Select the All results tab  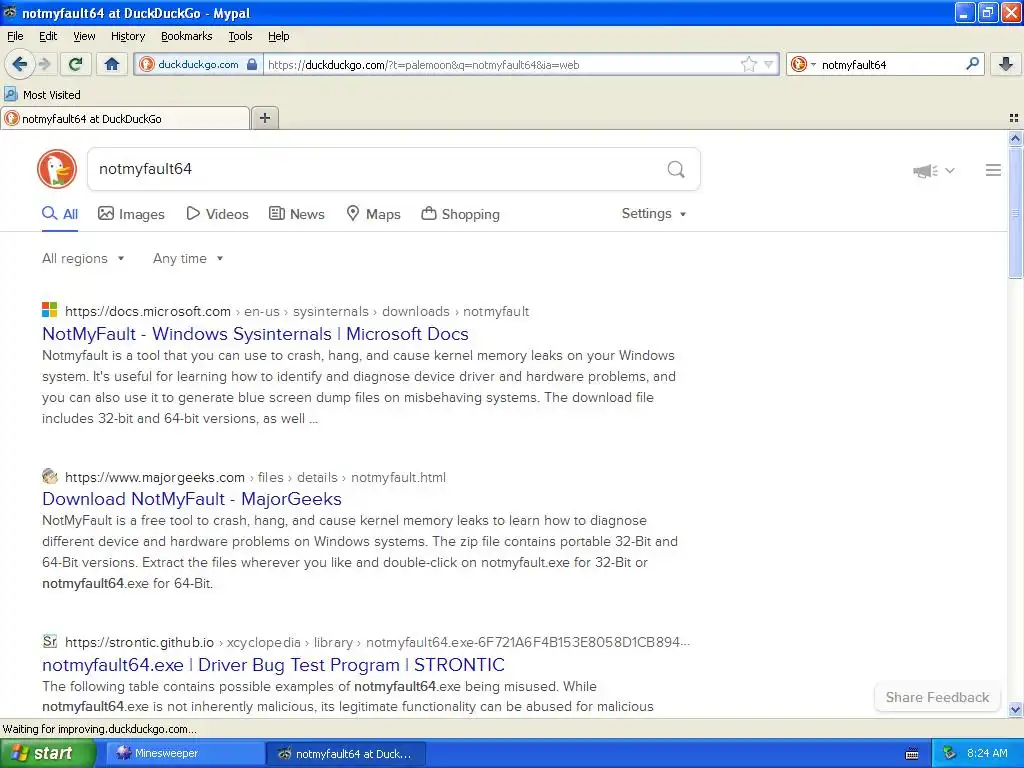tap(60, 214)
